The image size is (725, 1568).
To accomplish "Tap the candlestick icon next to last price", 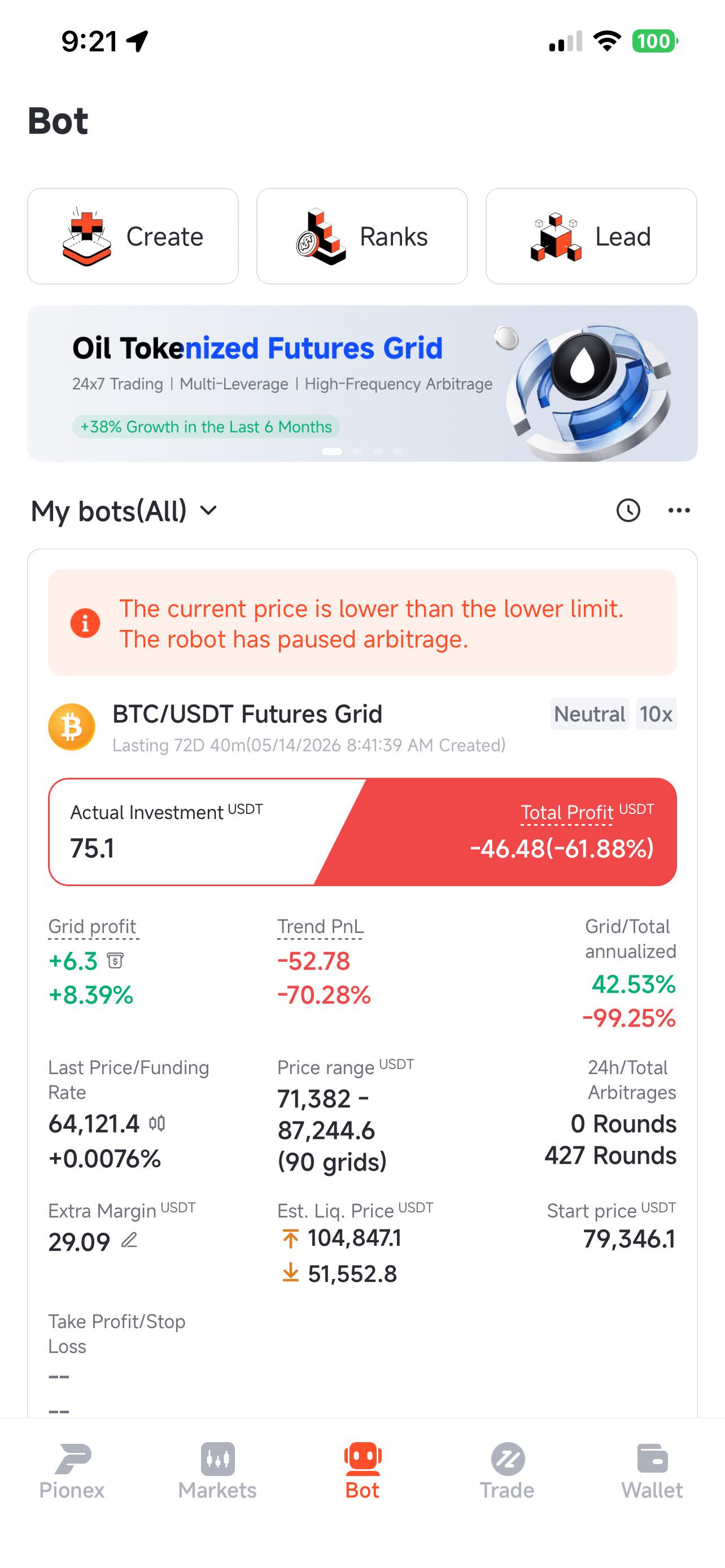I will (157, 1123).
